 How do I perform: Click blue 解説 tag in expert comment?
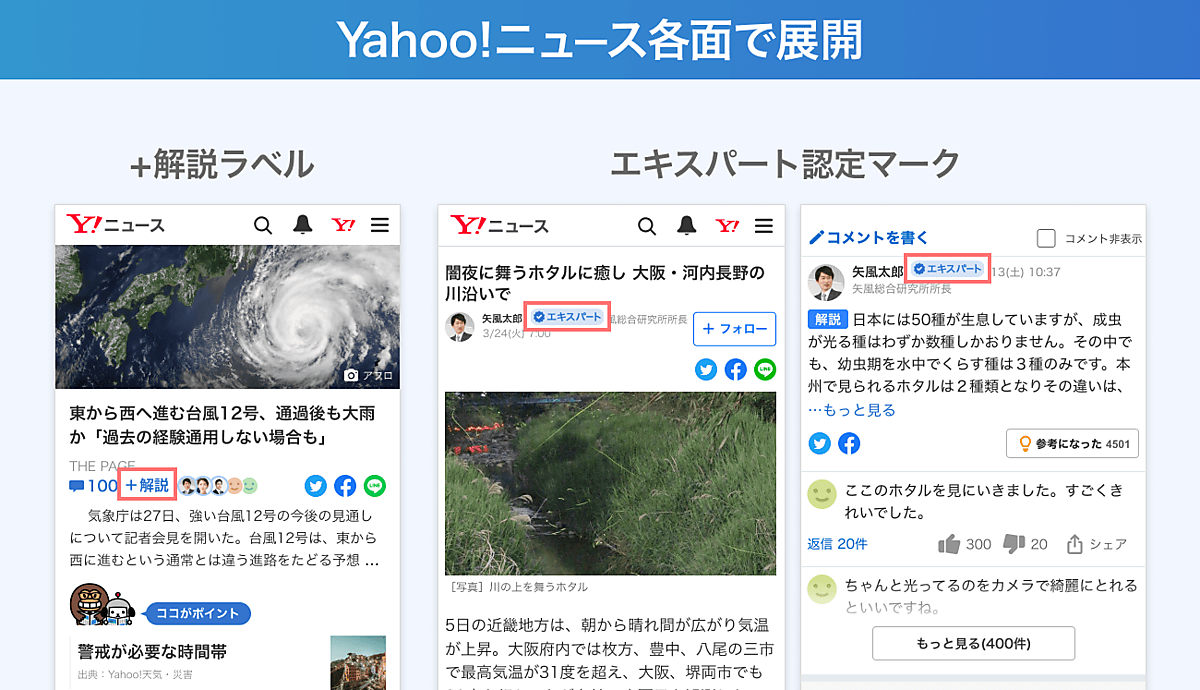pos(827,320)
